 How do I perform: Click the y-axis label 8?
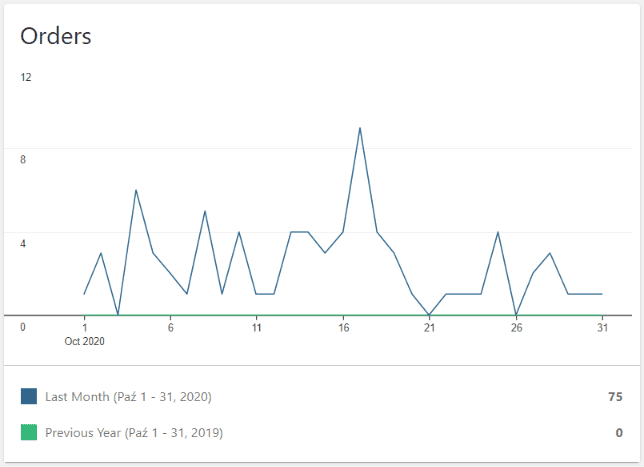point(24,160)
